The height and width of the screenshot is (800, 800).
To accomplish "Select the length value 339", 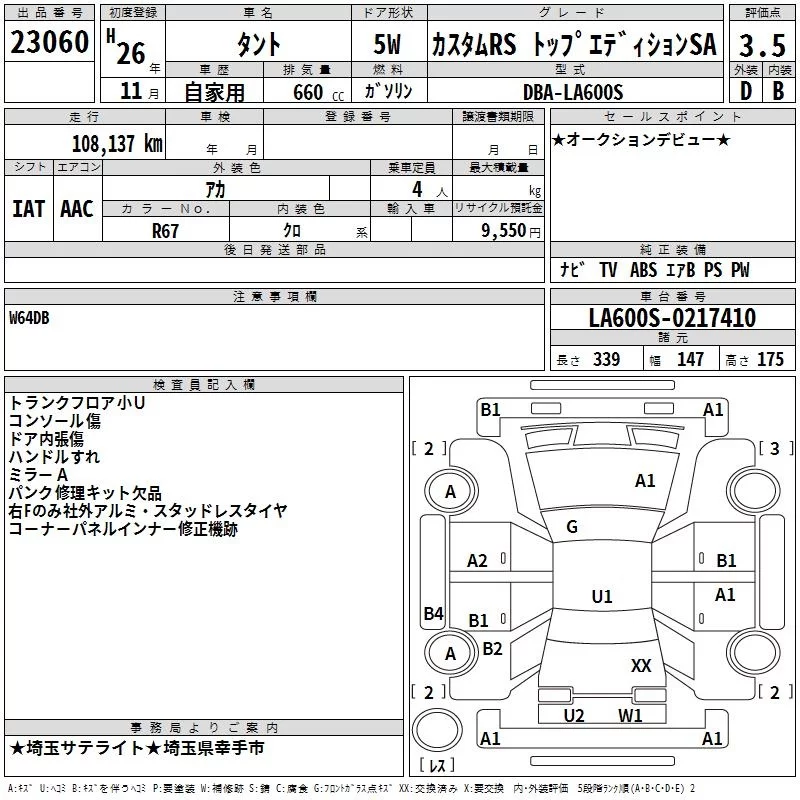I will [x=606, y=359].
